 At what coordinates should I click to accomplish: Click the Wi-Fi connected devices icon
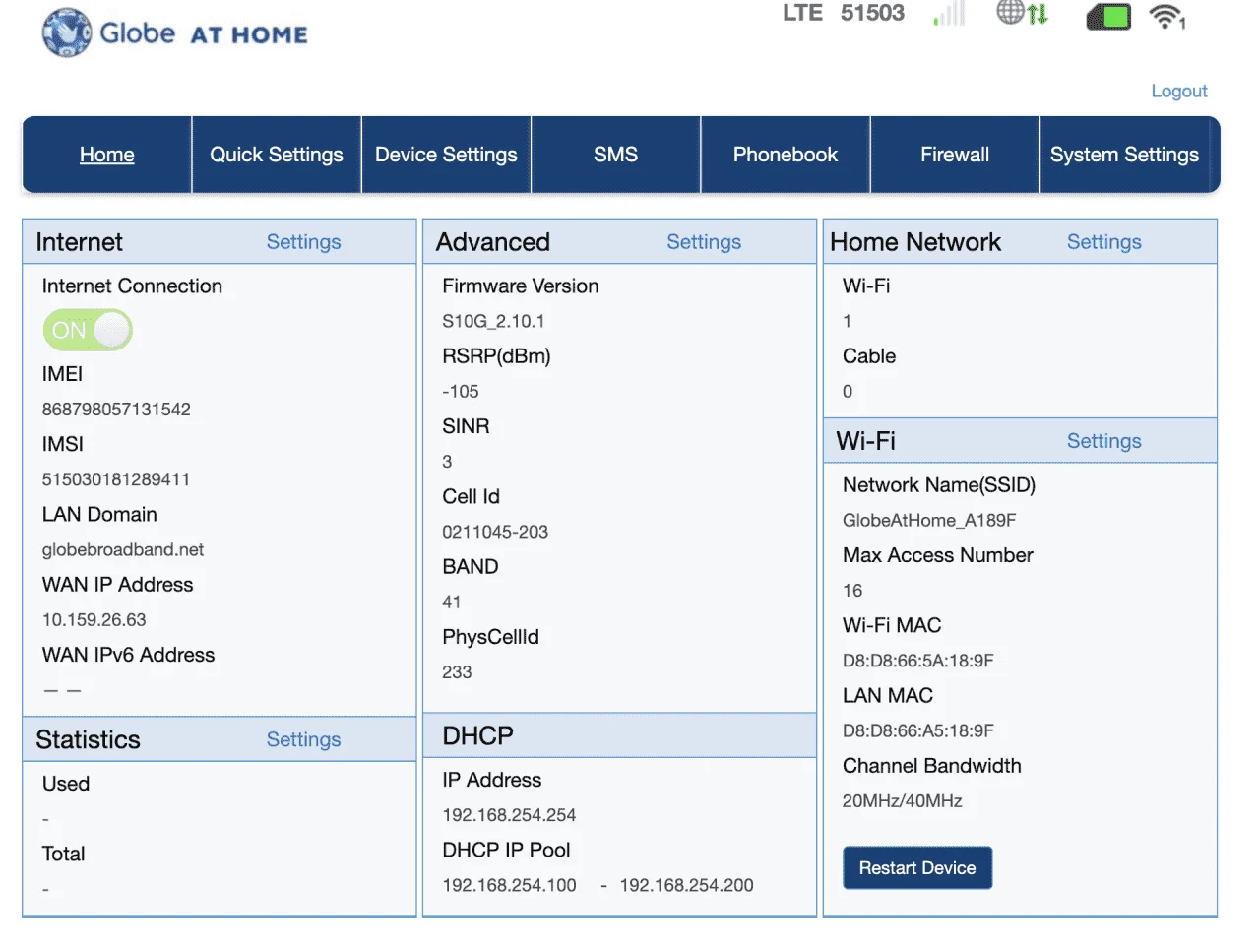click(1167, 16)
